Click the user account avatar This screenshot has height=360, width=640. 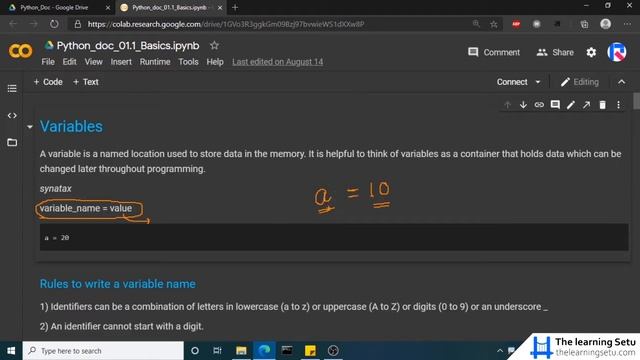(617, 52)
